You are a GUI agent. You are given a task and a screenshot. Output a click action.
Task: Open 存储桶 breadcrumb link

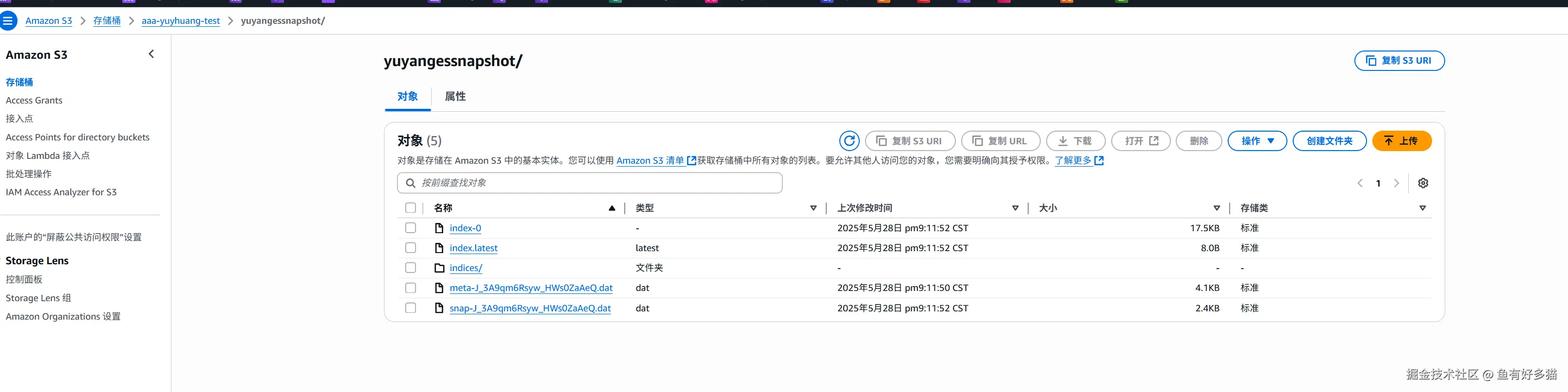(x=106, y=21)
